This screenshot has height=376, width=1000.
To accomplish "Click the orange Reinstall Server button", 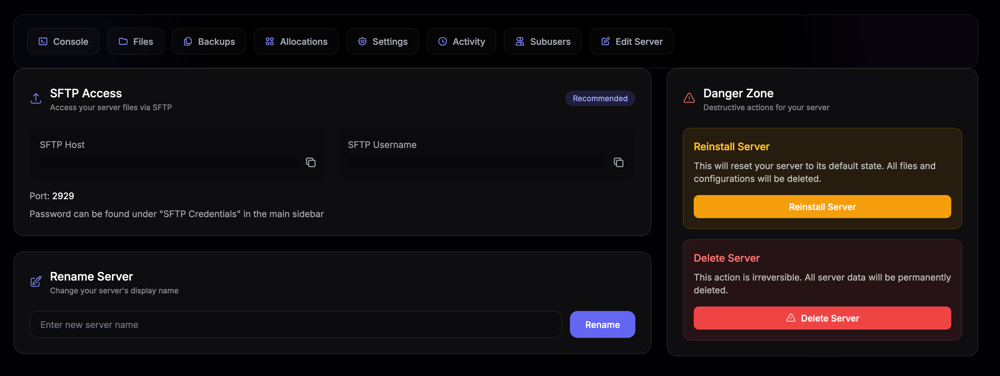I will [822, 206].
